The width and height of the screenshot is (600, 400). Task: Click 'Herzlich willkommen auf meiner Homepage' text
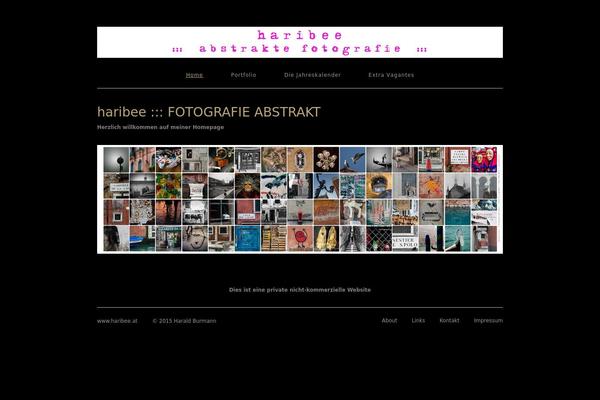pyautogui.click(x=160, y=127)
